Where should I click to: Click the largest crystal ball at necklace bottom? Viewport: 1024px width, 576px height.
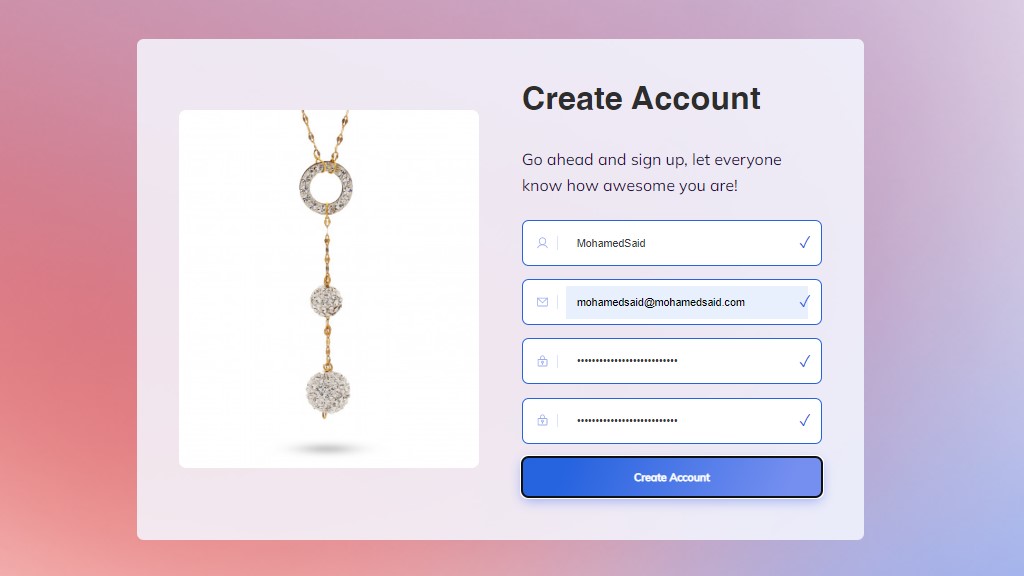[x=328, y=392]
